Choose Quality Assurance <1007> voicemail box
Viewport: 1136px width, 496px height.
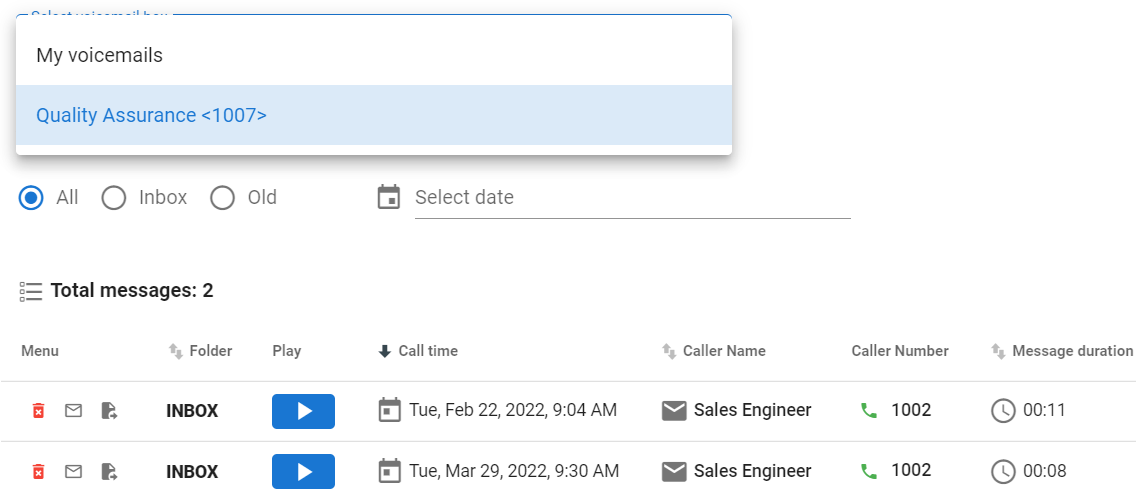[x=151, y=115]
